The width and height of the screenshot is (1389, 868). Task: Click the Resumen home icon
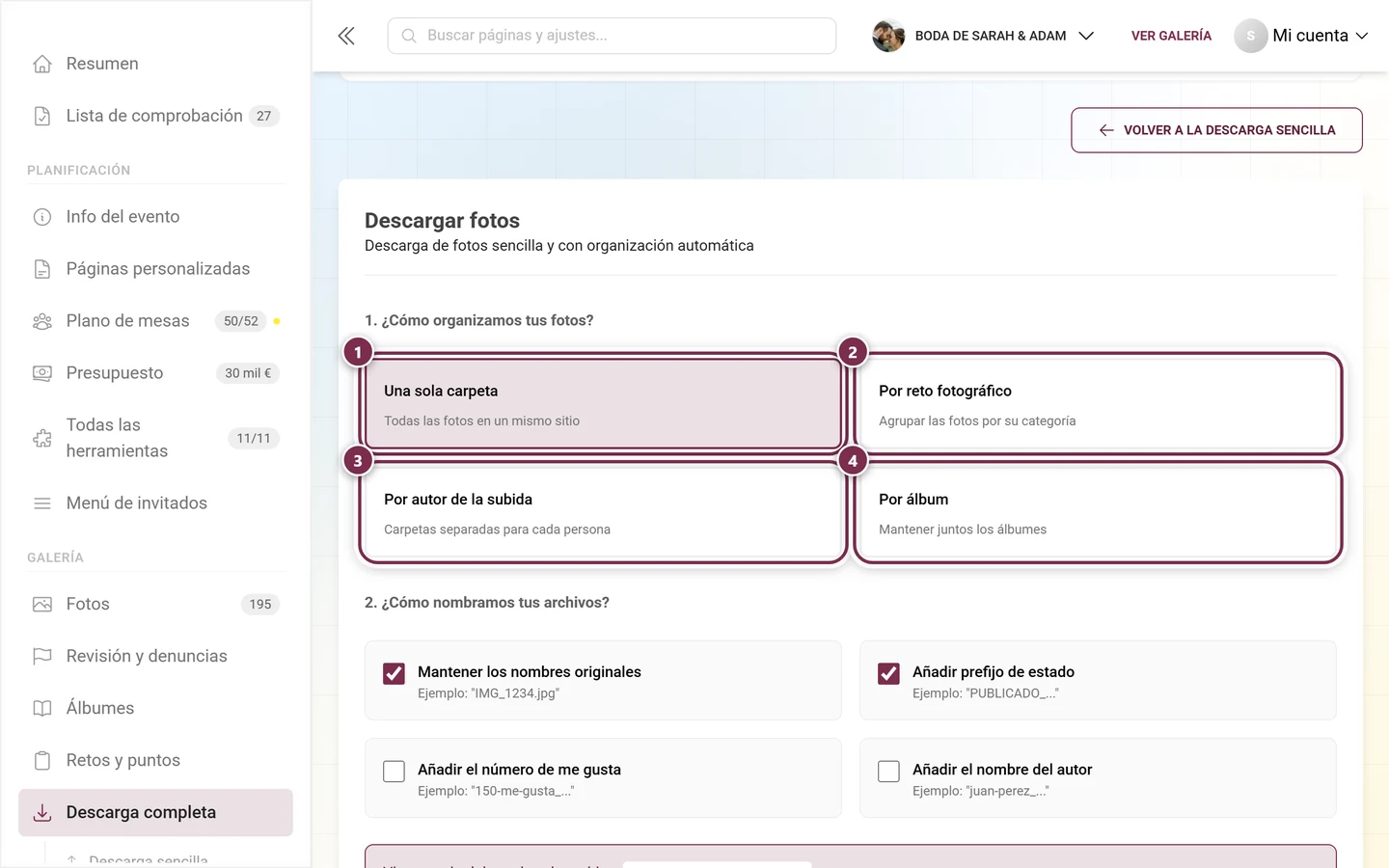click(42, 64)
